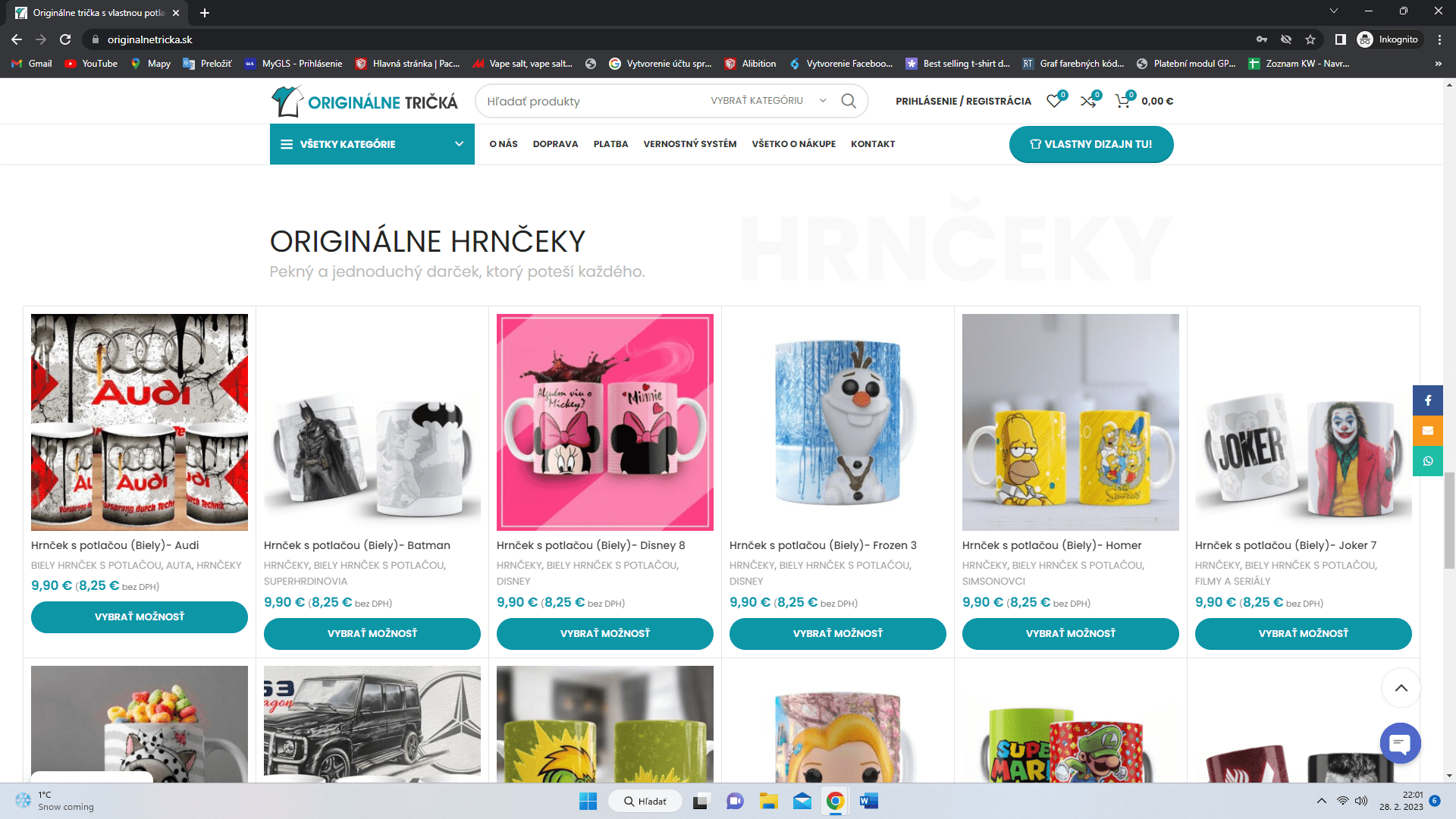Click Vybrať možnosť for Batman mug

coord(372,634)
